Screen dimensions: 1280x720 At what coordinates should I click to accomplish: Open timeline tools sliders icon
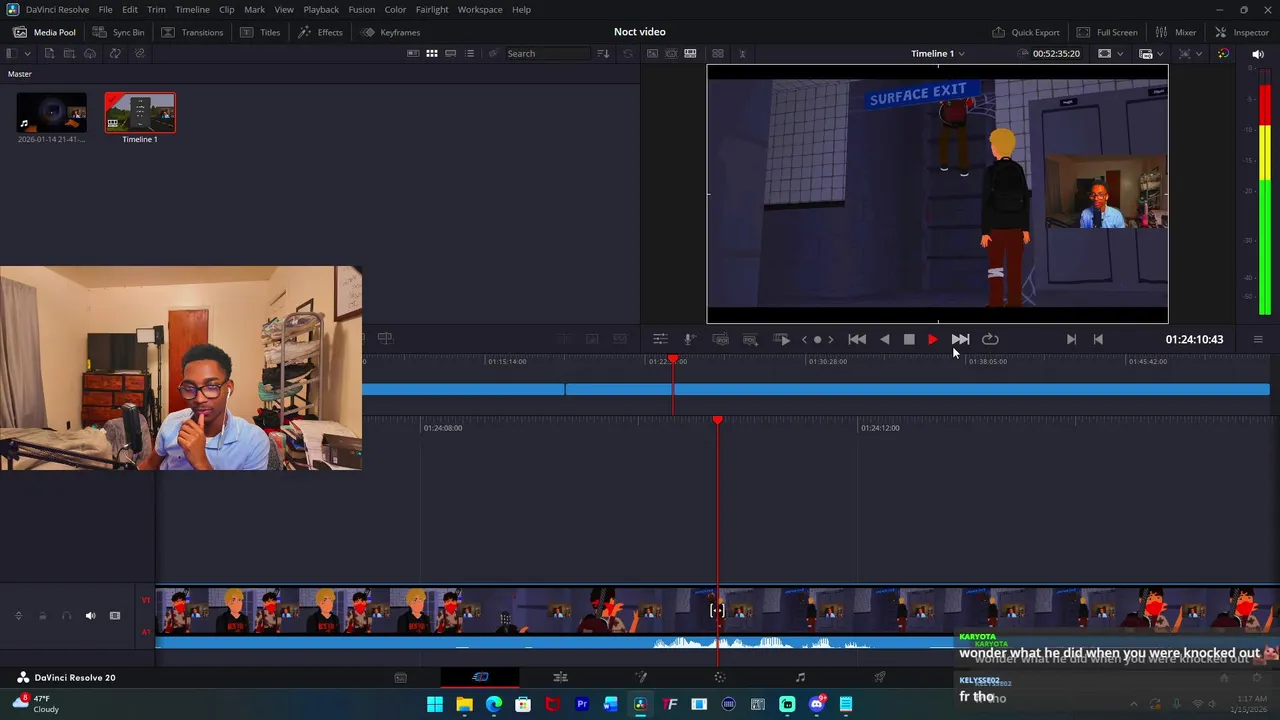pyautogui.click(x=660, y=339)
